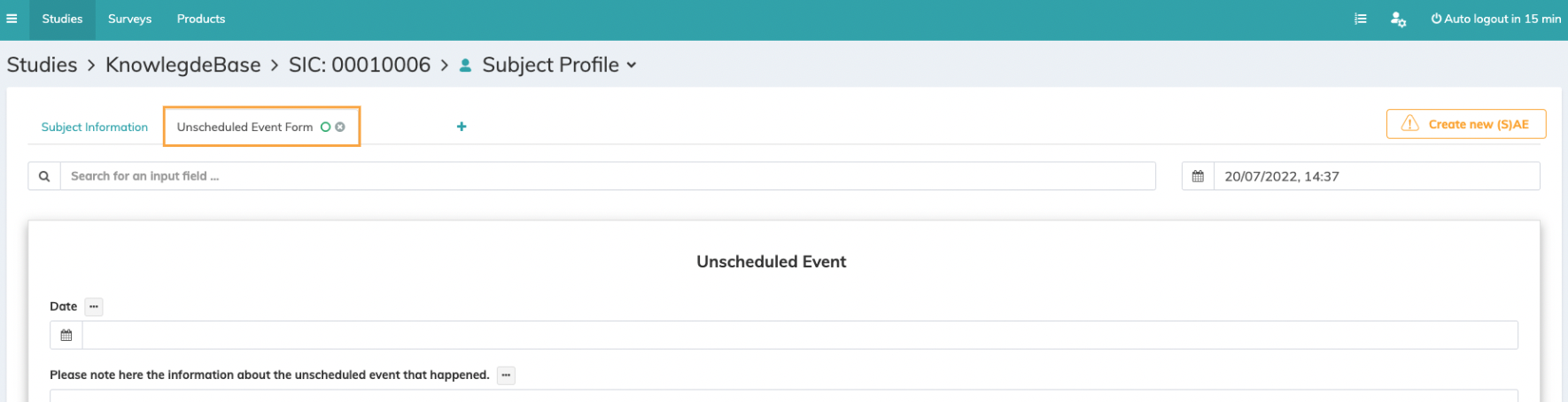Add a new form with plus icon

[462, 127]
